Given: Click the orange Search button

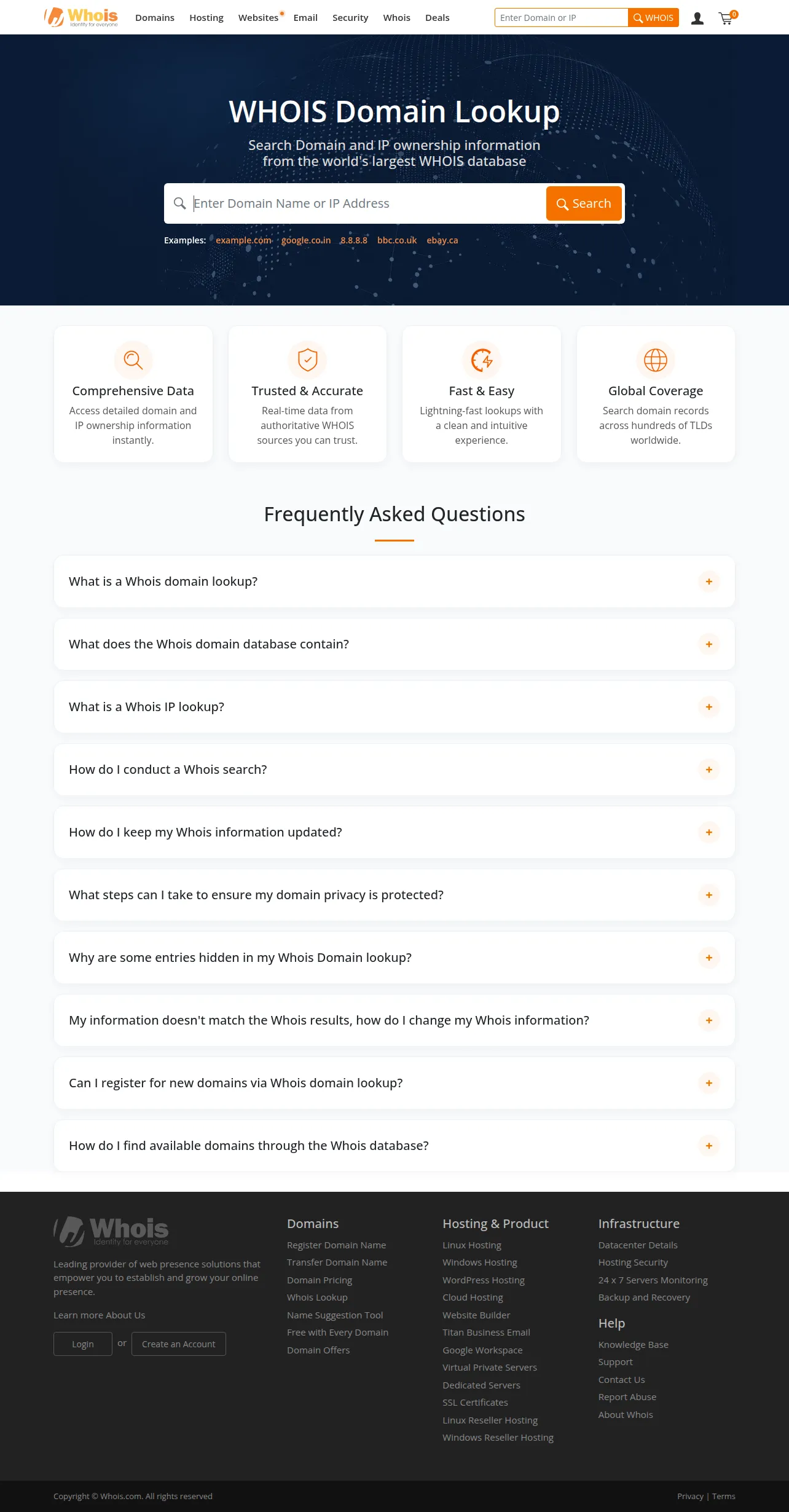Looking at the screenshot, I should (584, 203).
